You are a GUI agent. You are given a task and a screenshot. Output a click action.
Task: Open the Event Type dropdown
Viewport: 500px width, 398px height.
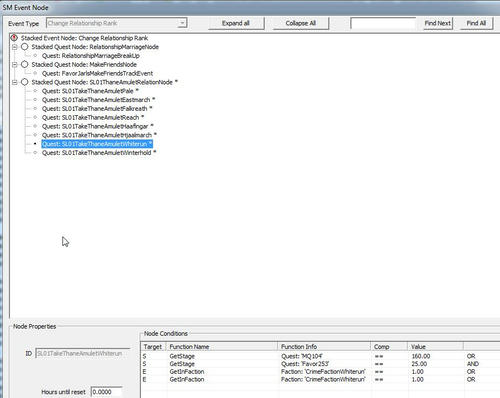click(x=182, y=23)
